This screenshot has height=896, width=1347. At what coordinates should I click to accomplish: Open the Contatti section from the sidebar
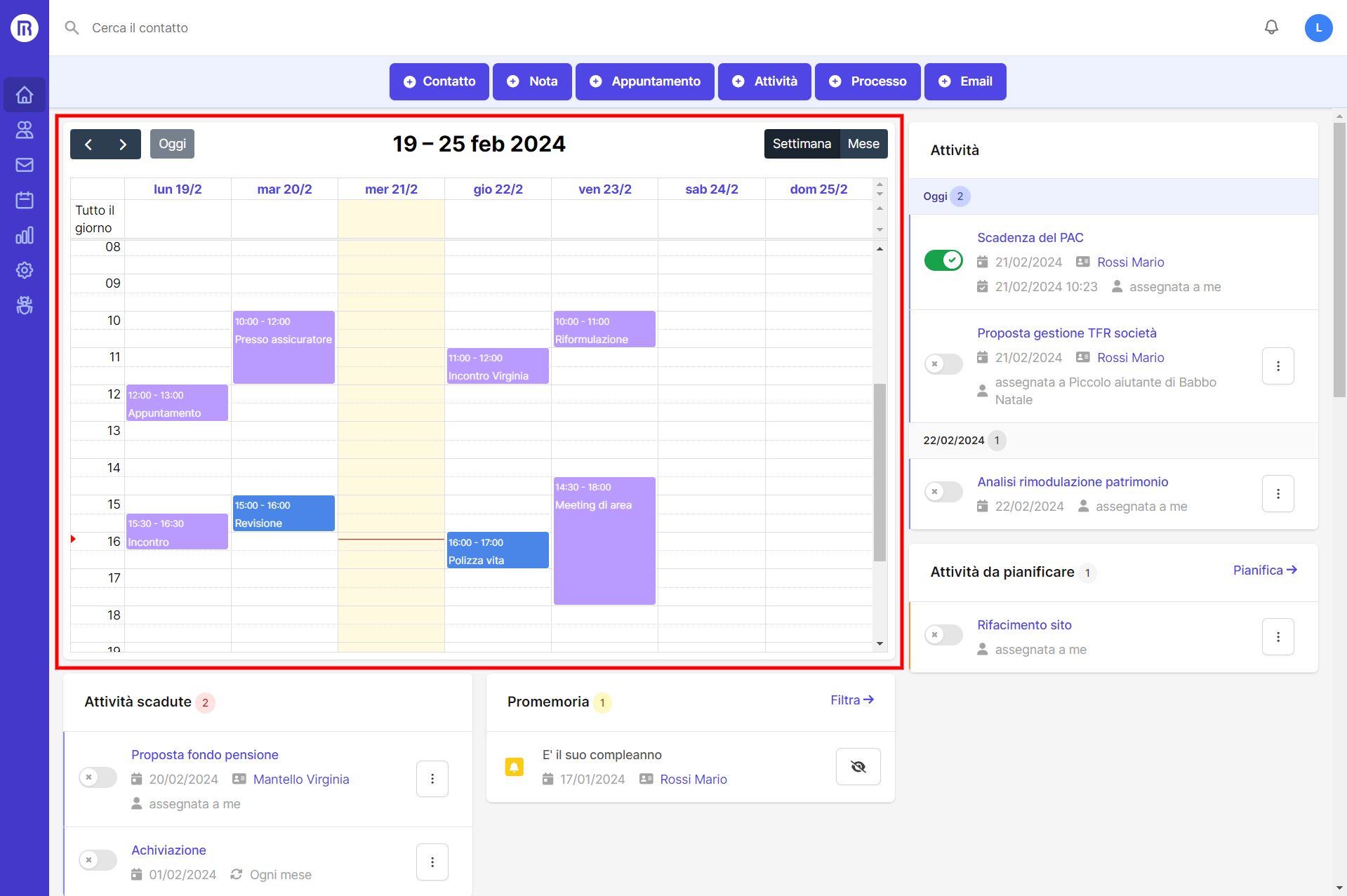(25, 130)
